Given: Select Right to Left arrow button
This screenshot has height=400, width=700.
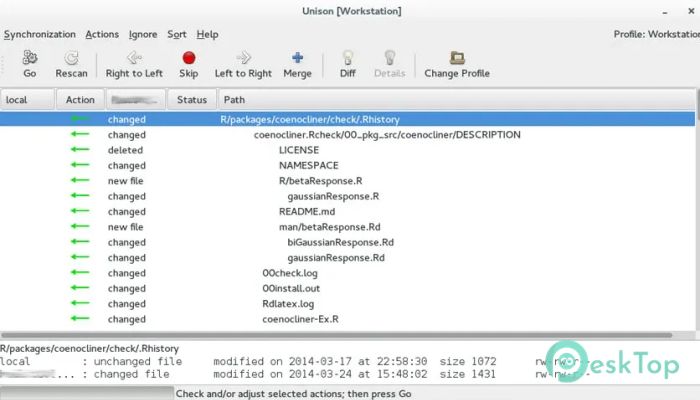Looking at the screenshot, I should coord(134,58).
